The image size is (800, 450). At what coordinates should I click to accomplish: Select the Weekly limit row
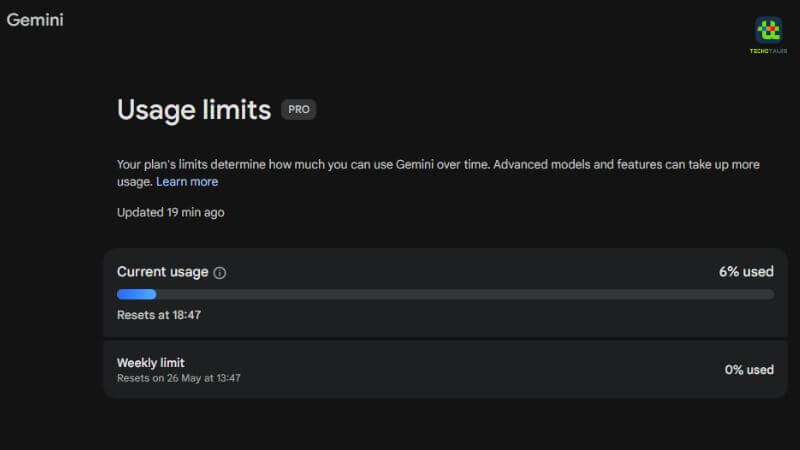pyautogui.click(x=445, y=369)
